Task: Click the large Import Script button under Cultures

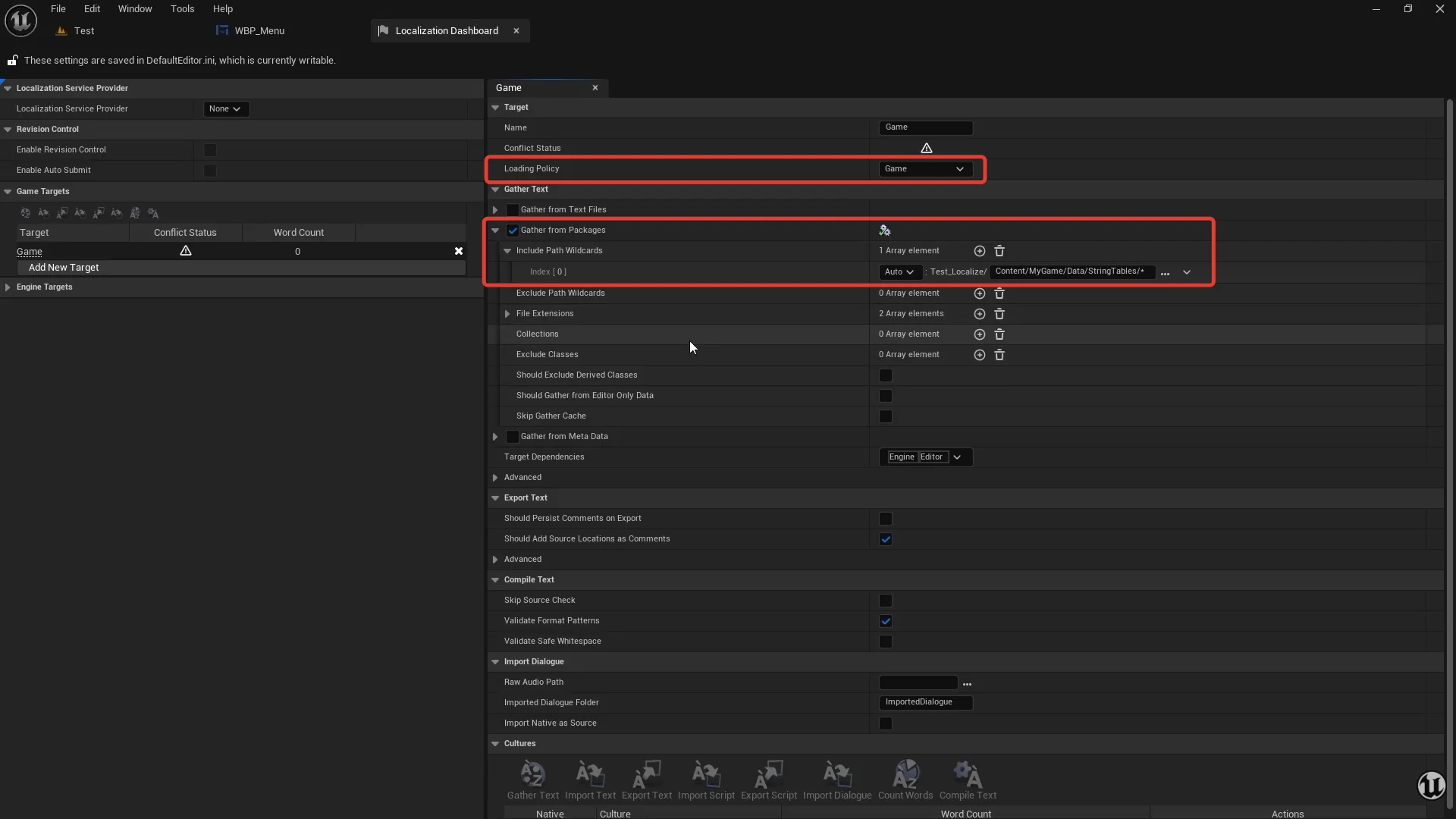Action: click(x=706, y=780)
